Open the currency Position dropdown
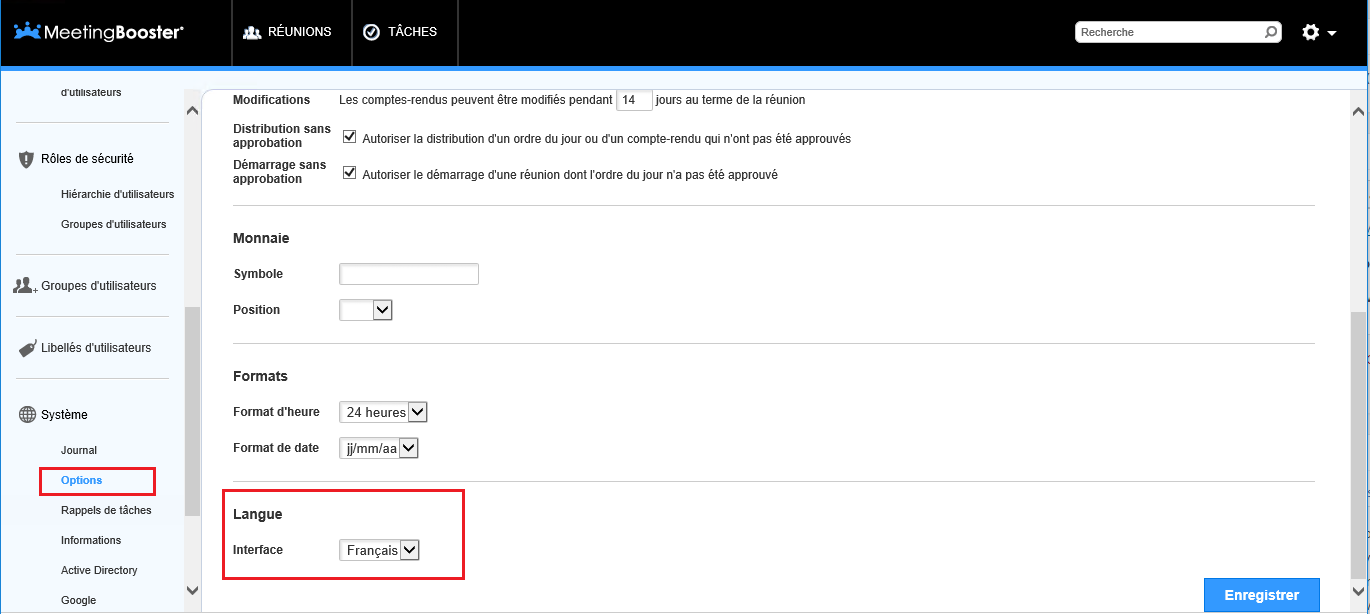Viewport: 1371px width, 616px height. click(x=366, y=310)
